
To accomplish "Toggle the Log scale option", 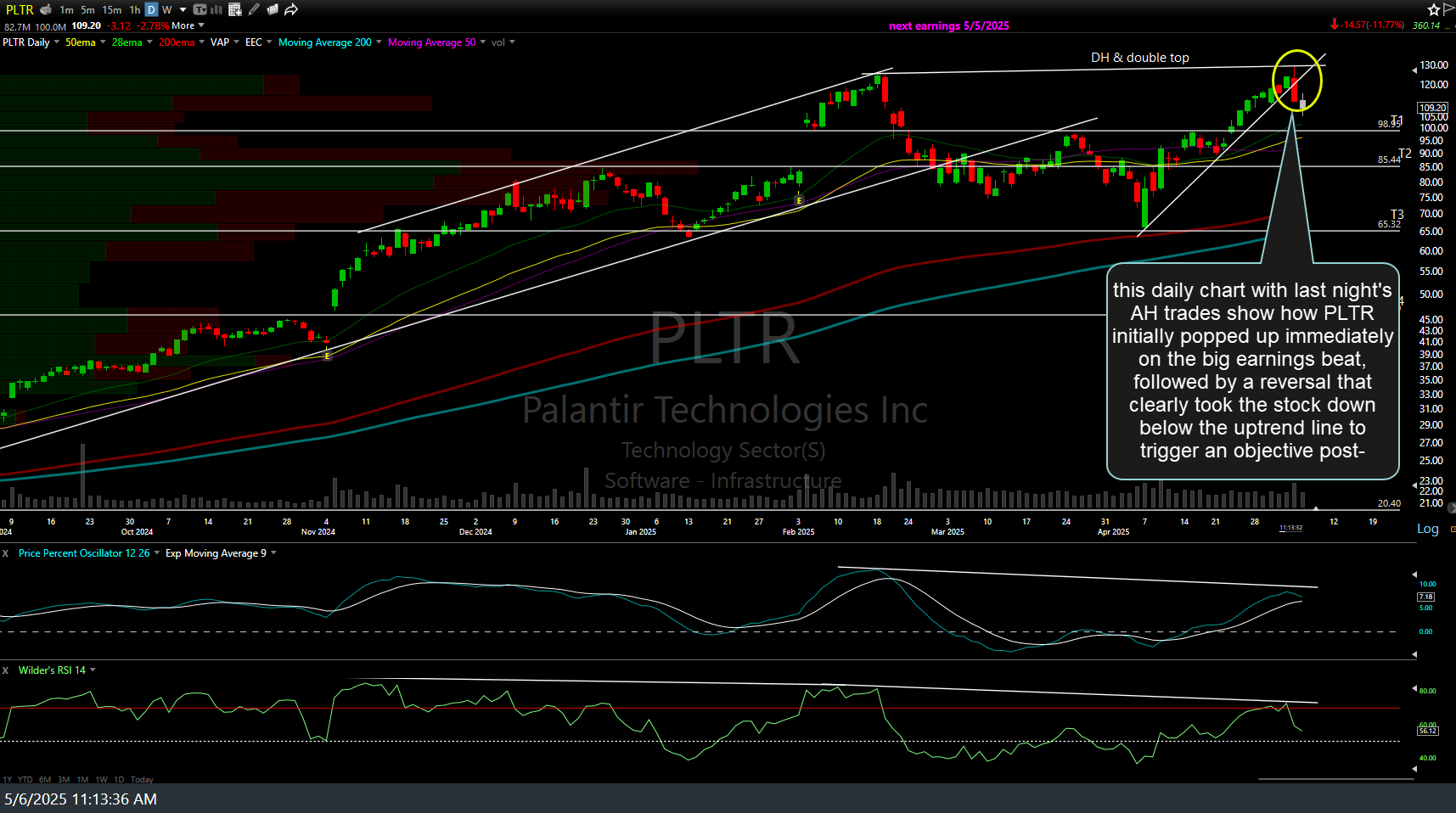I will tap(1427, 529).
